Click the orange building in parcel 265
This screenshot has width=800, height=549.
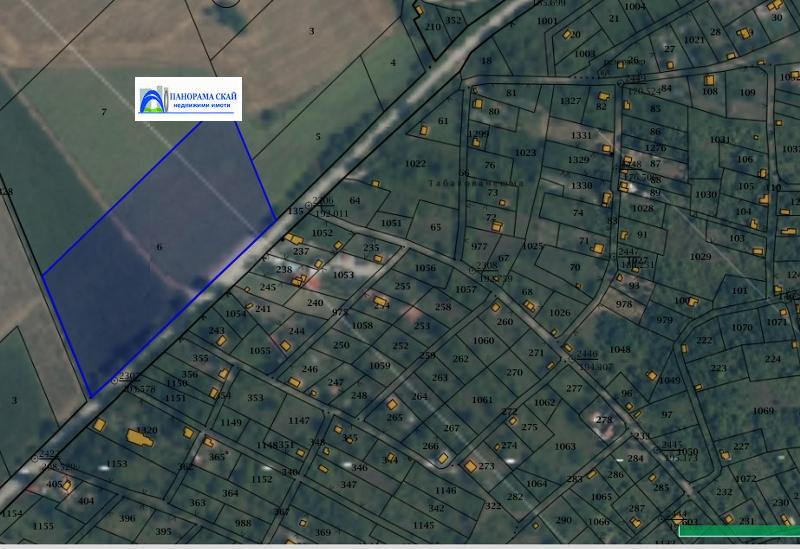(x=392, y=405)
